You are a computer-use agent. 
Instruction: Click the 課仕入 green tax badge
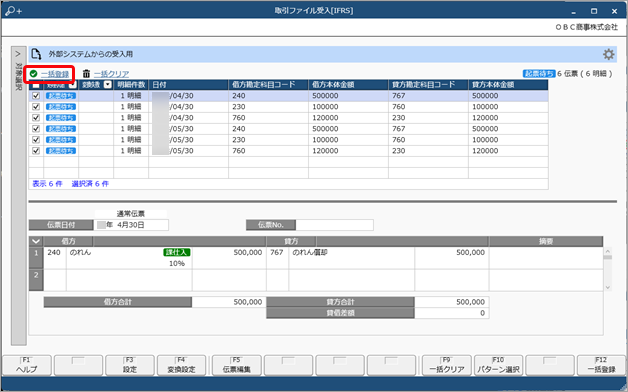click(177, 252)
